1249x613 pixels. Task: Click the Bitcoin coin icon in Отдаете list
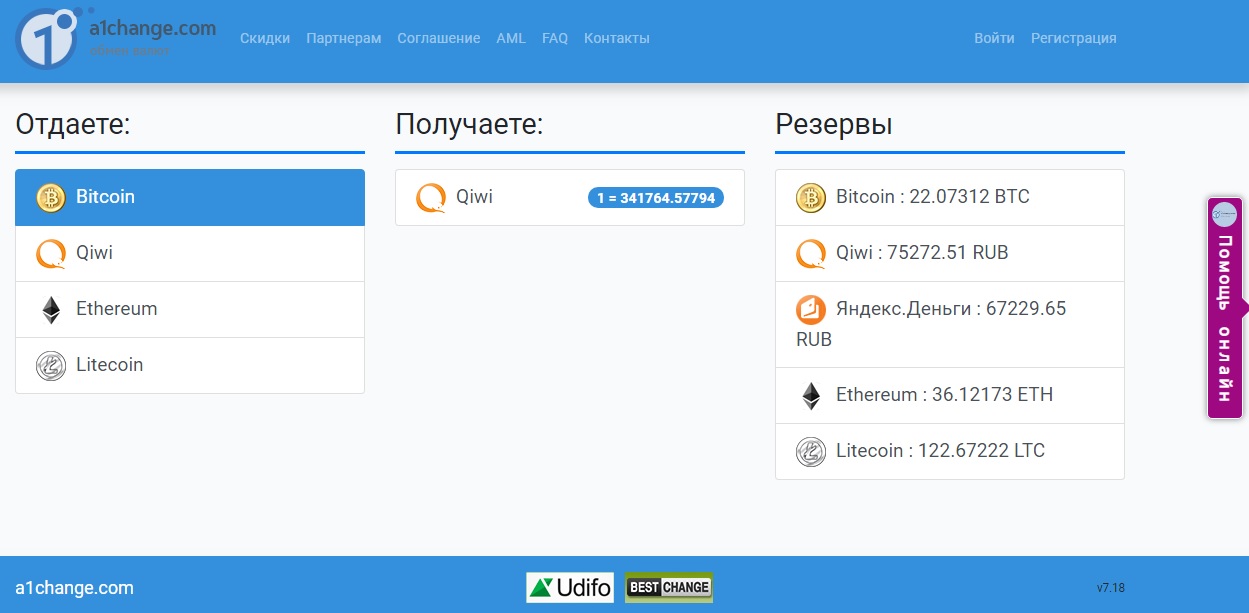tap(51, 198)
